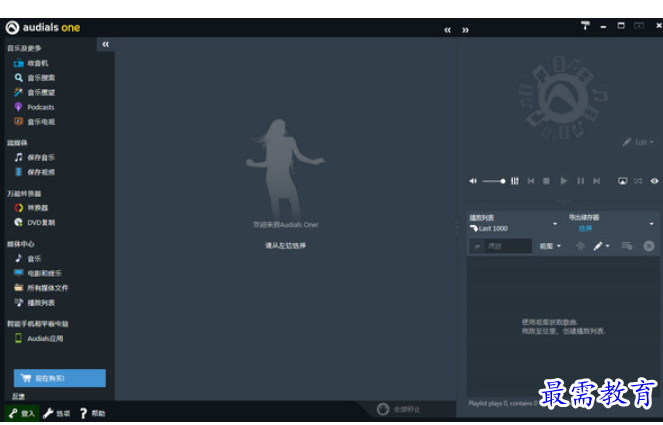
Task: Click the playlist list-settings icon
Action: [626, 246]
